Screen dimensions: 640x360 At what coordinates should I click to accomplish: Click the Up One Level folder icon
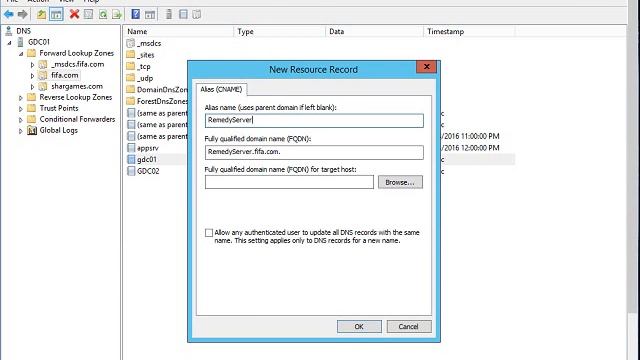pyautogui.click(x=41, y=15)
